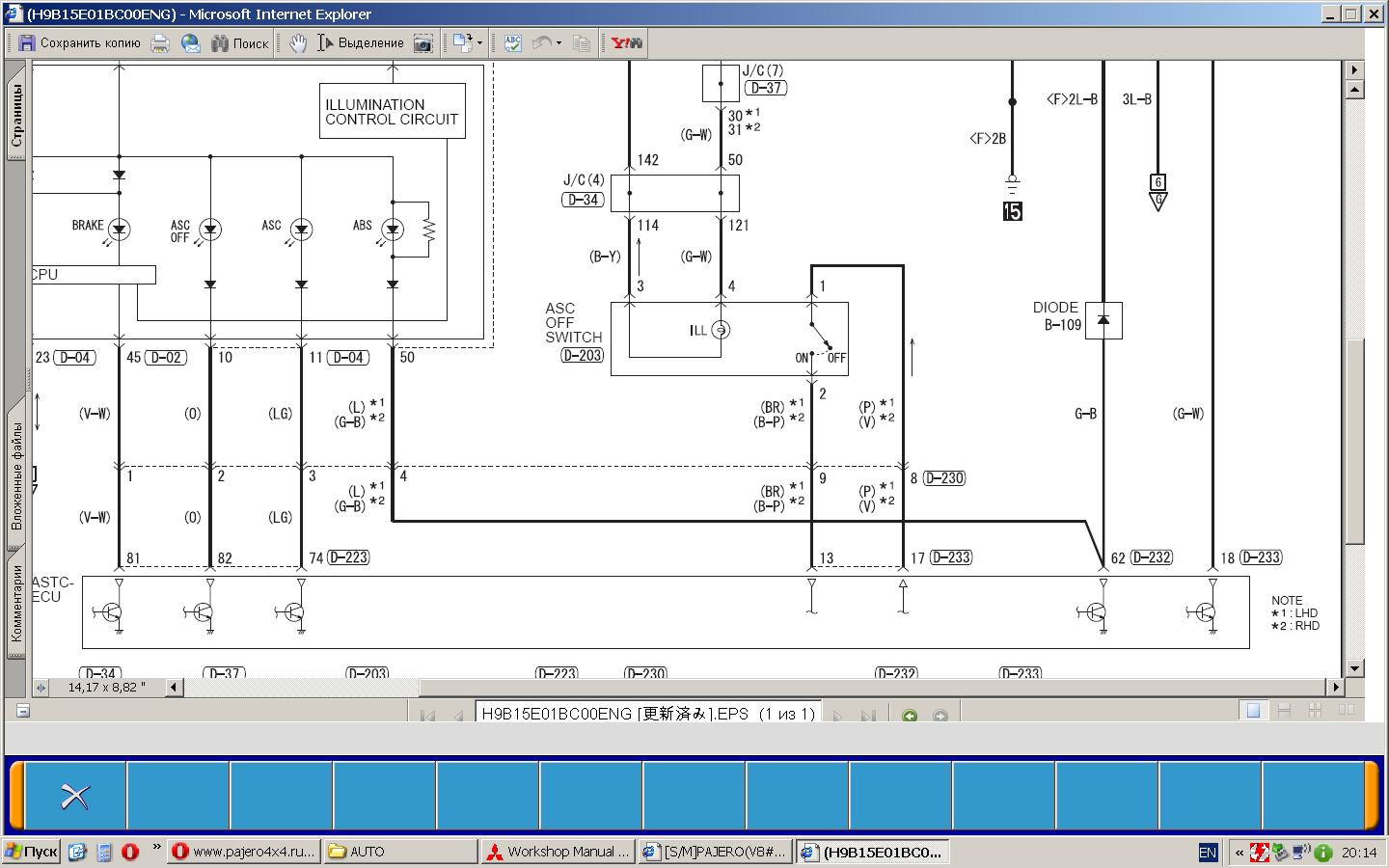Click the spell check ABC icon

[x=512, y=43]
